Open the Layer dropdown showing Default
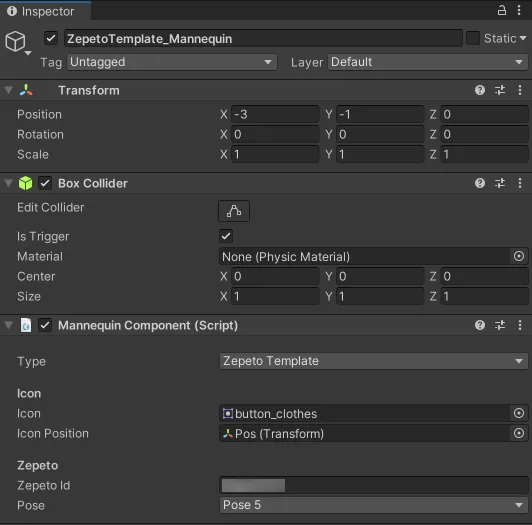This screenshot has height=525, width=532. (x=428, y=62)
